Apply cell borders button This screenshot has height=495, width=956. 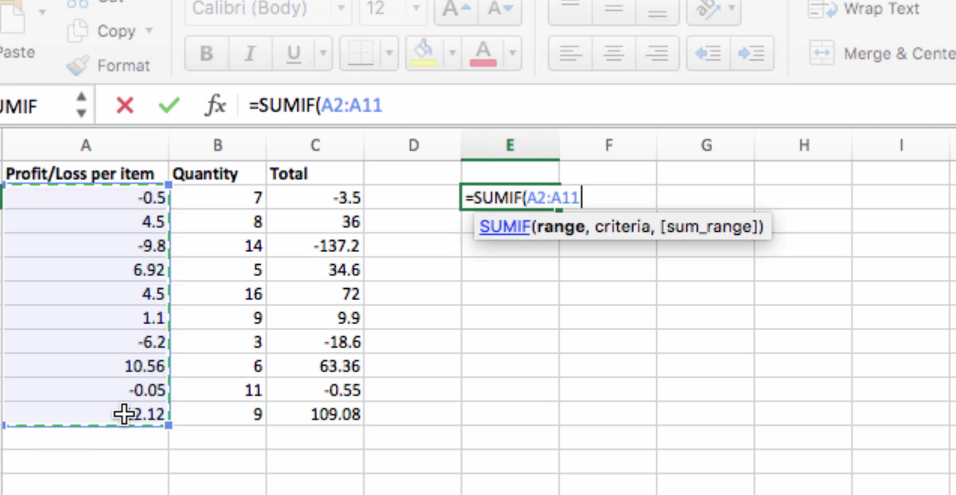(x=360, y=54)
